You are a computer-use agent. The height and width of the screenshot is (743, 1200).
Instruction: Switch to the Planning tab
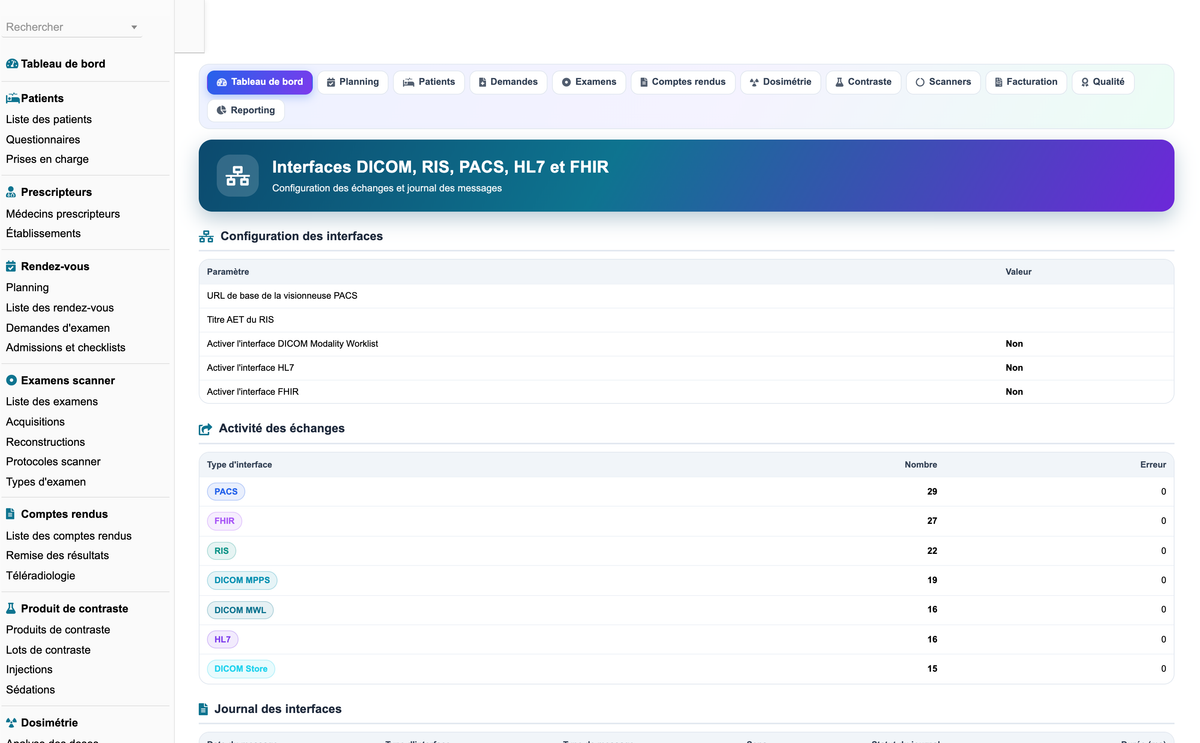353,82
